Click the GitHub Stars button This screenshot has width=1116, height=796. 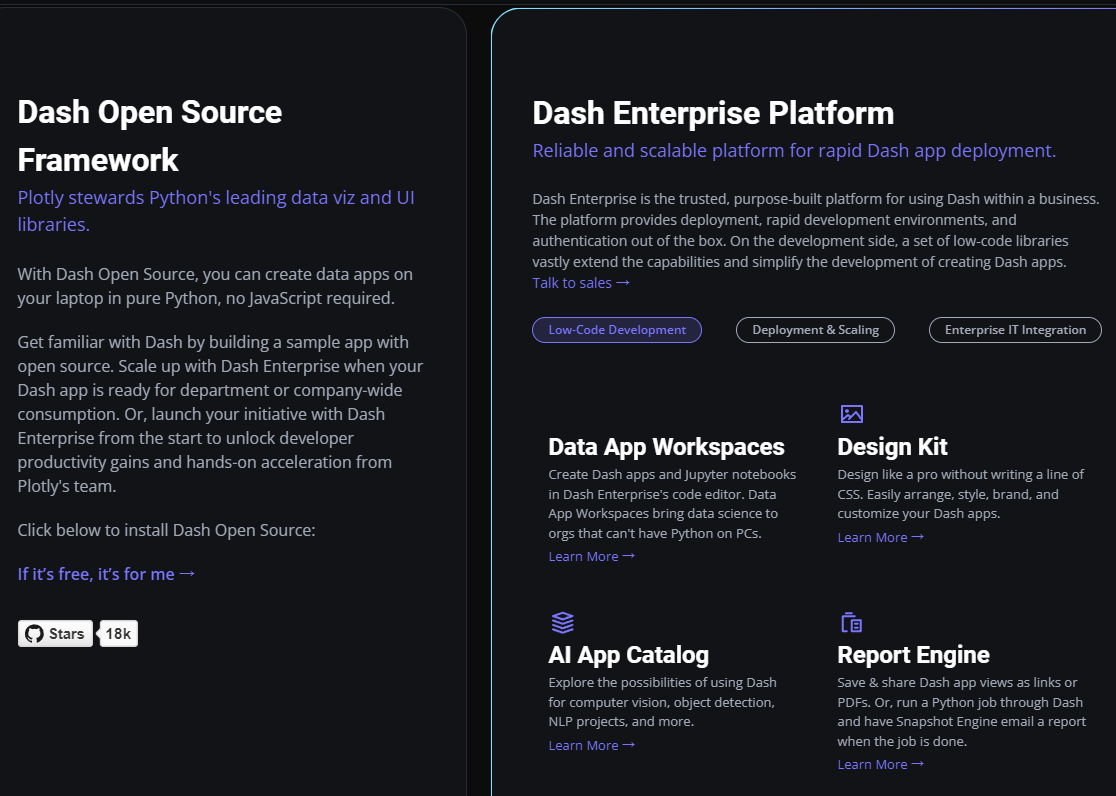click(x=54, y=633)
